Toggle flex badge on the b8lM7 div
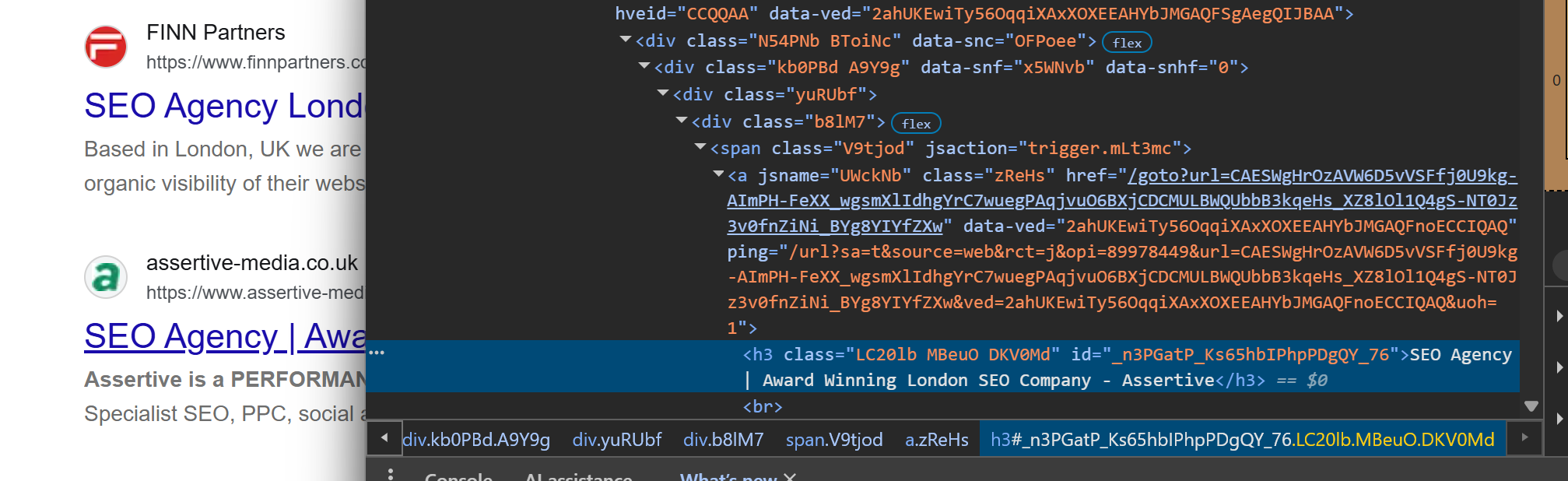 click(x=916, y=124)
